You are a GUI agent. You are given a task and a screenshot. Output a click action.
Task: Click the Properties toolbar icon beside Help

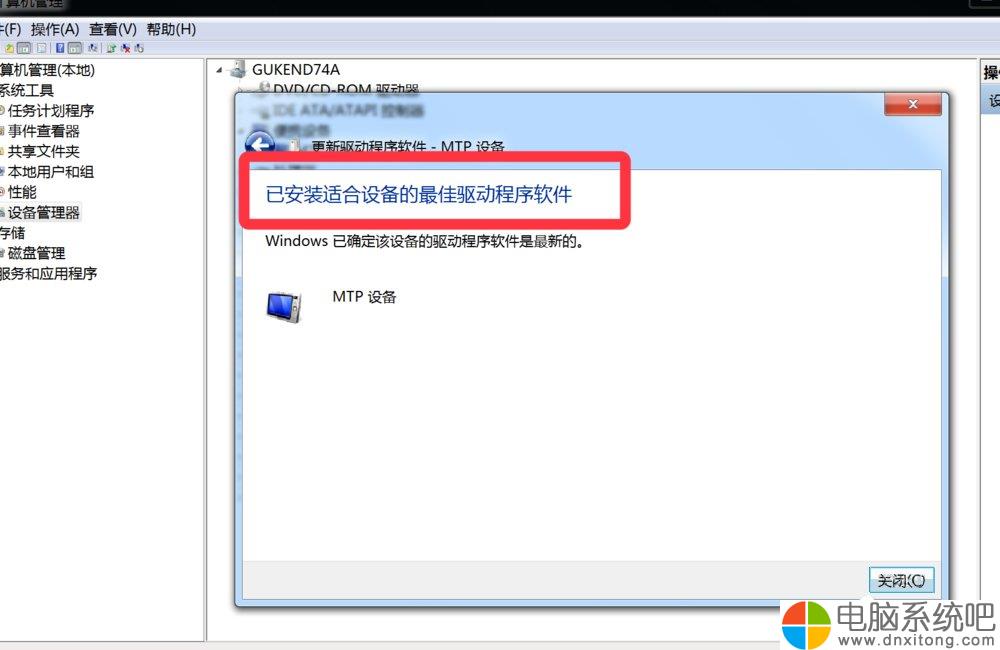41,48
